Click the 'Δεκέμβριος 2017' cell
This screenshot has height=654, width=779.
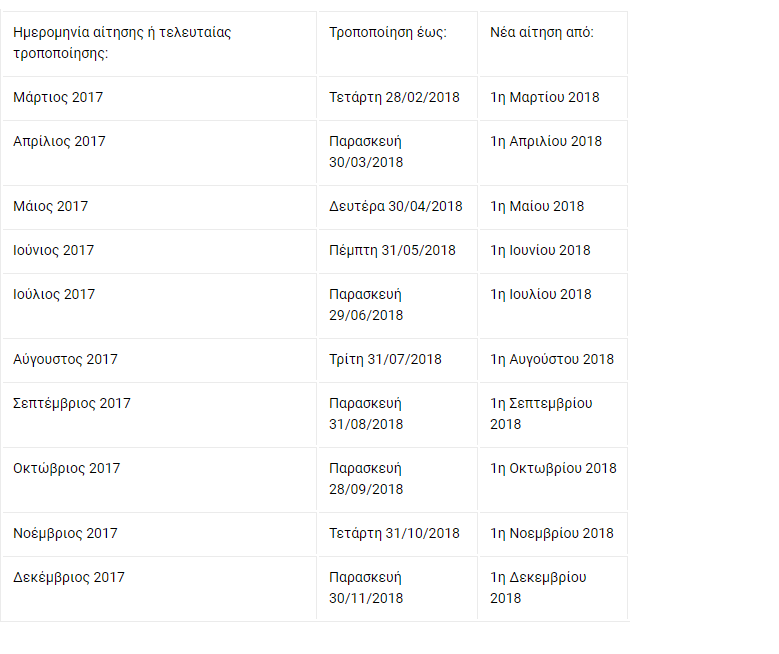(69, 577)
